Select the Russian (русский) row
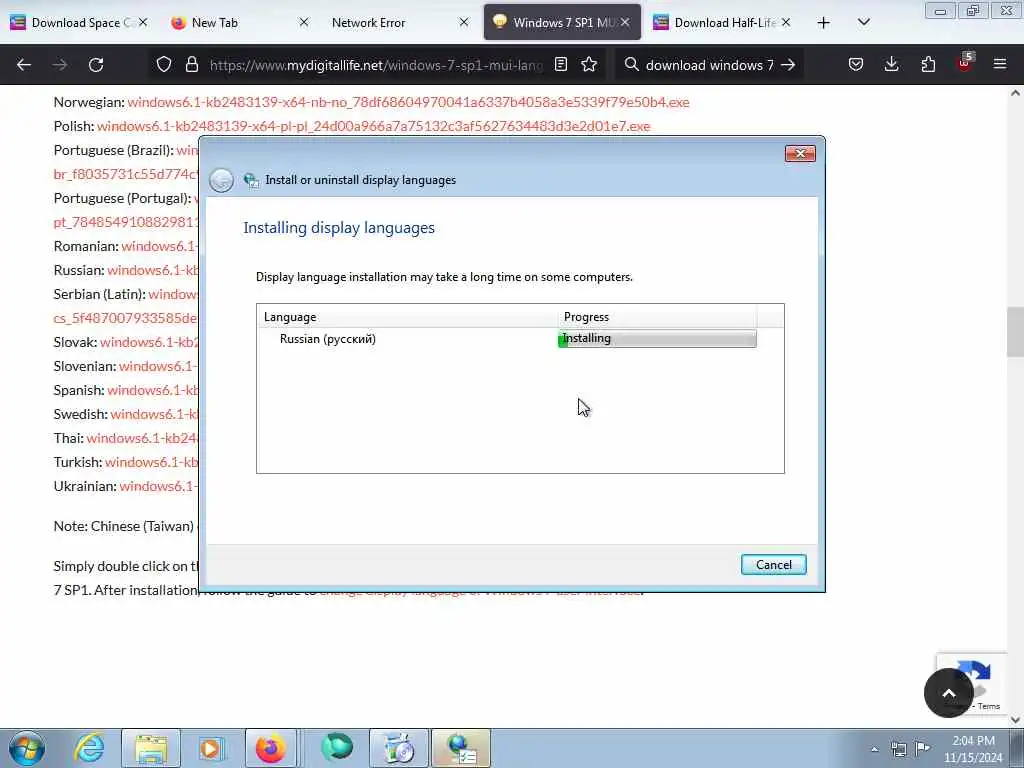 507,339
